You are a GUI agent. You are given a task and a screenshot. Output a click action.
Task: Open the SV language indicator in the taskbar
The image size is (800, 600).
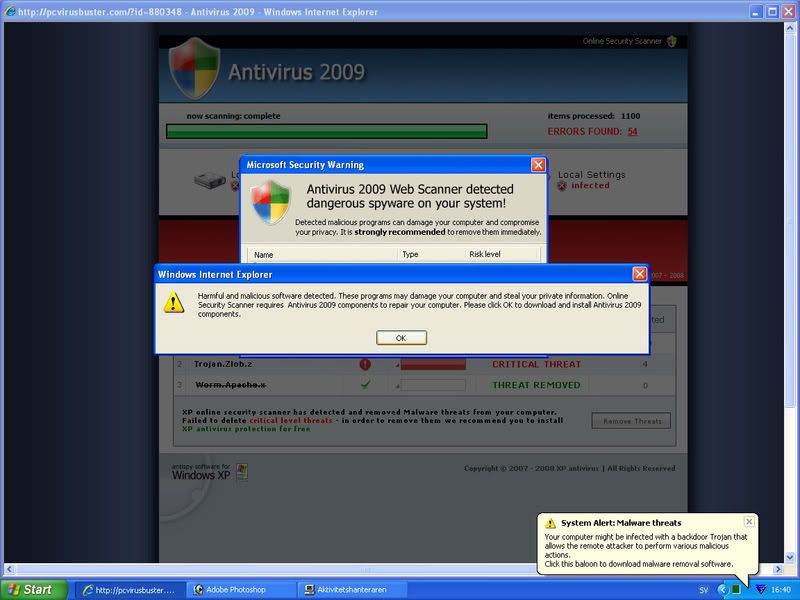click(704, 590)
